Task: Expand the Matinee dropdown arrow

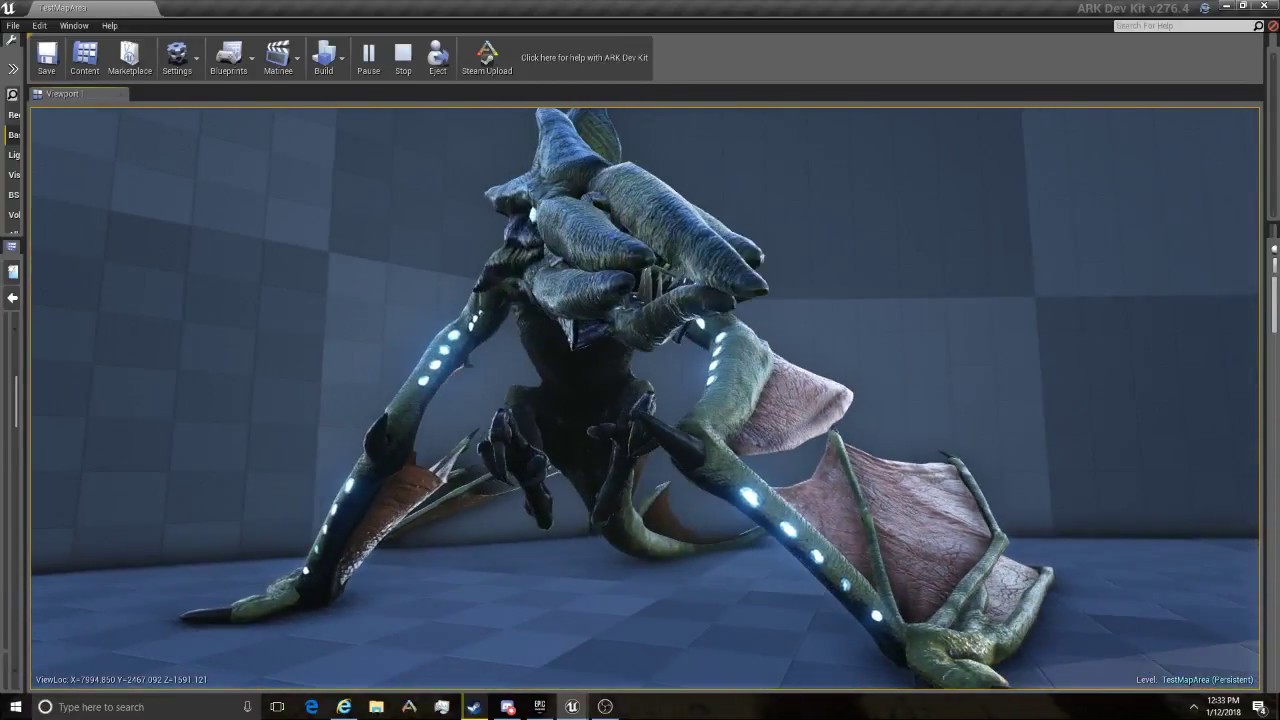Action: pyautogui.click(x=298, y=58)
